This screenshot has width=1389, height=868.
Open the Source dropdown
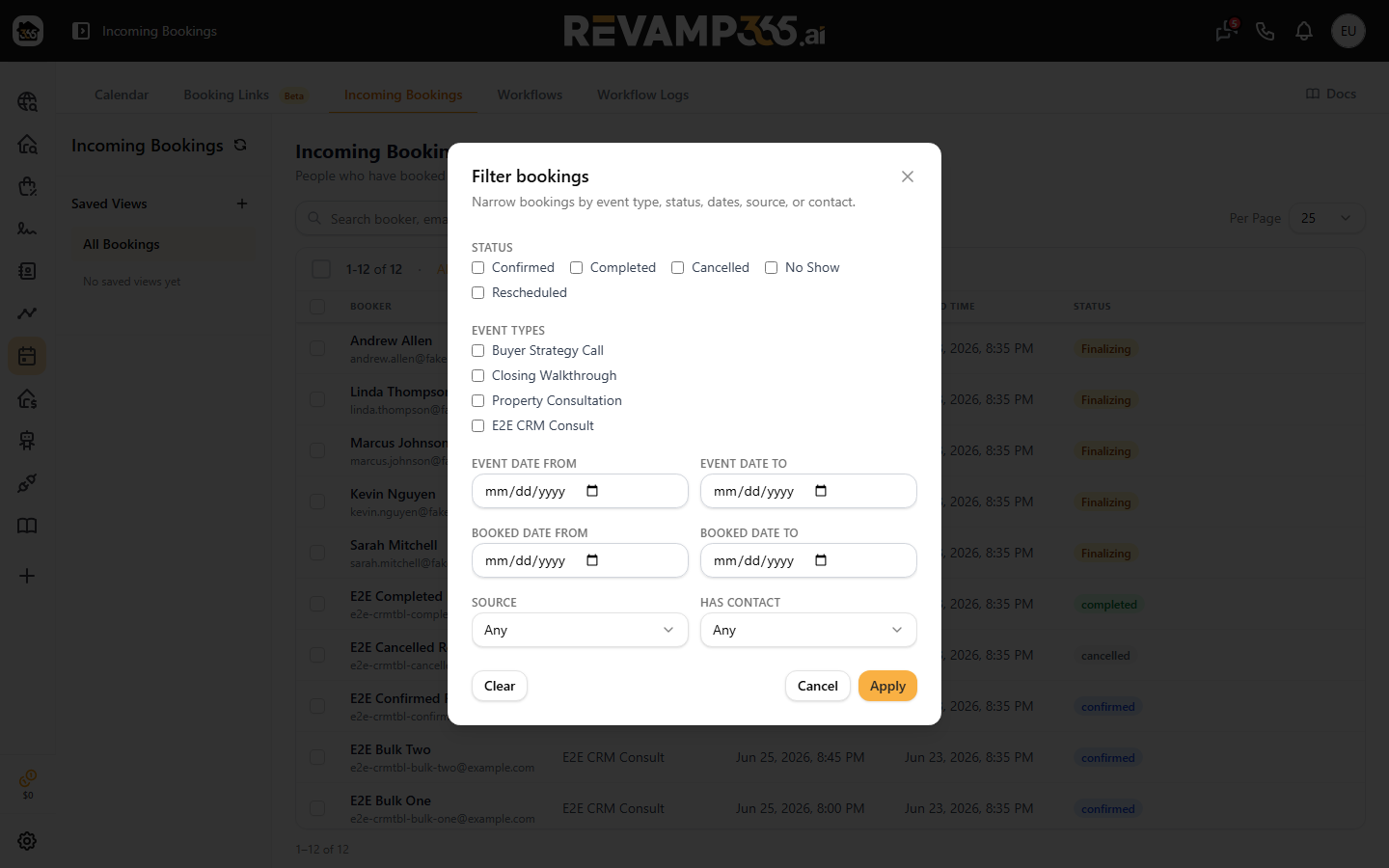[580, 630]
